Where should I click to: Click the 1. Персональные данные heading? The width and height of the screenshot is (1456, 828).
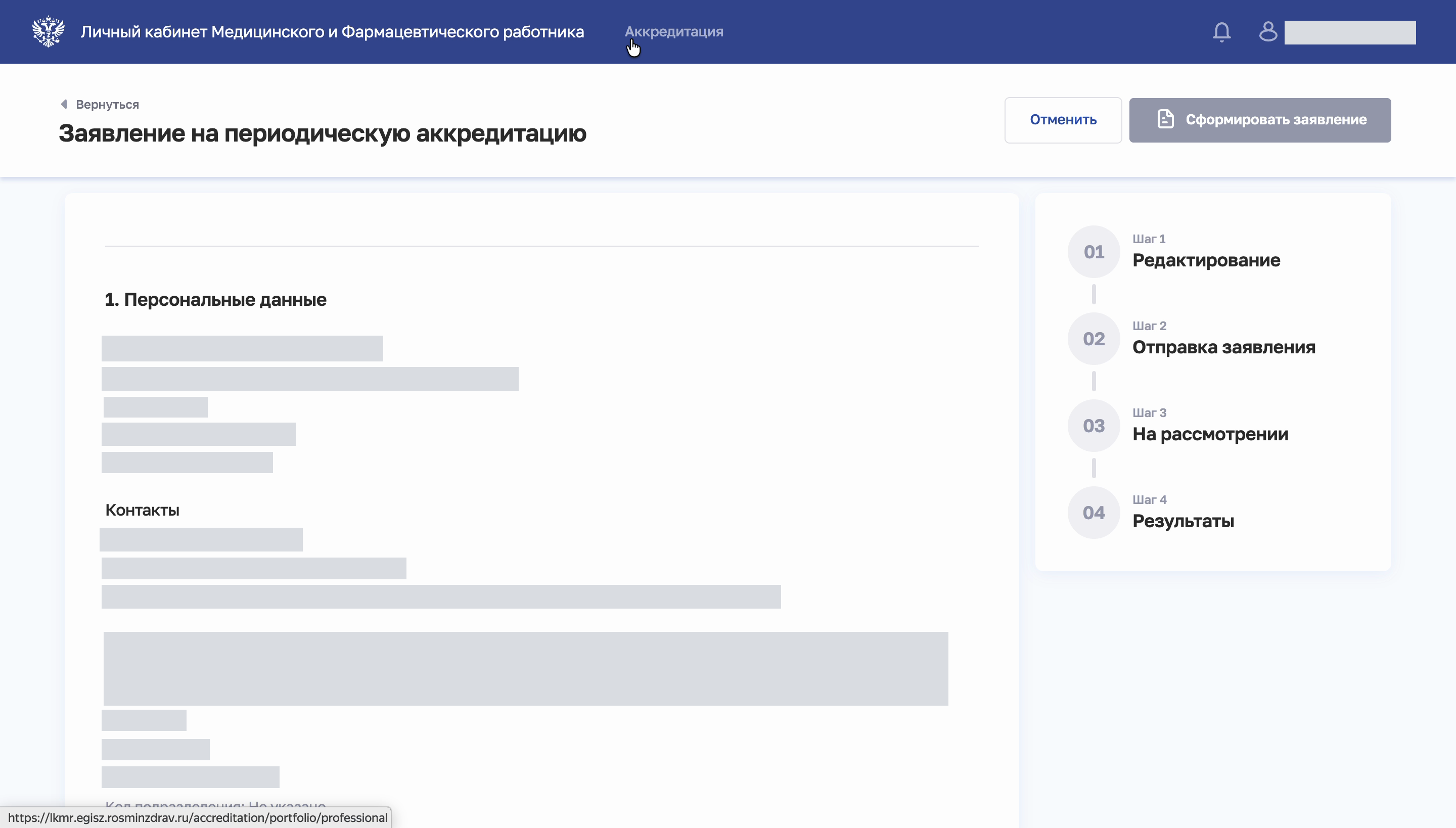[x=215, y=300]
